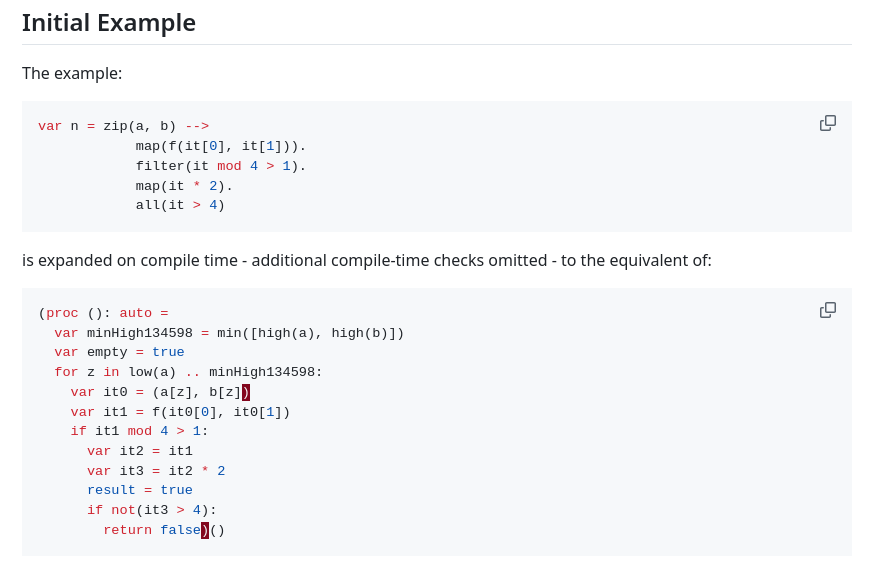Click the 'filter(it mod 4 > 1).' line
This screenshot has height=568, width=874.
221,166
